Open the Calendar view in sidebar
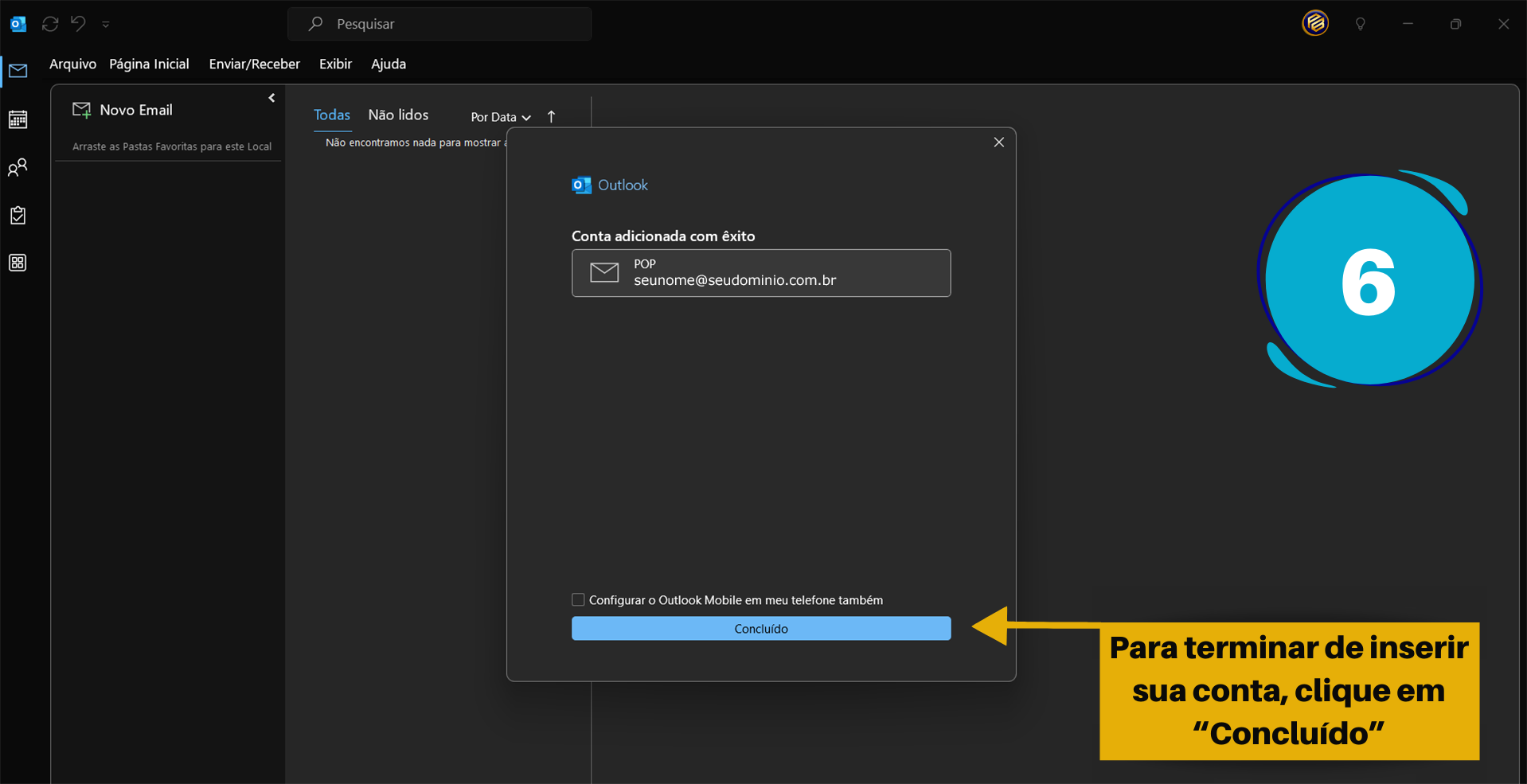Image resolution: width=1527 pixels, height=784 pixels. (18, 119)
